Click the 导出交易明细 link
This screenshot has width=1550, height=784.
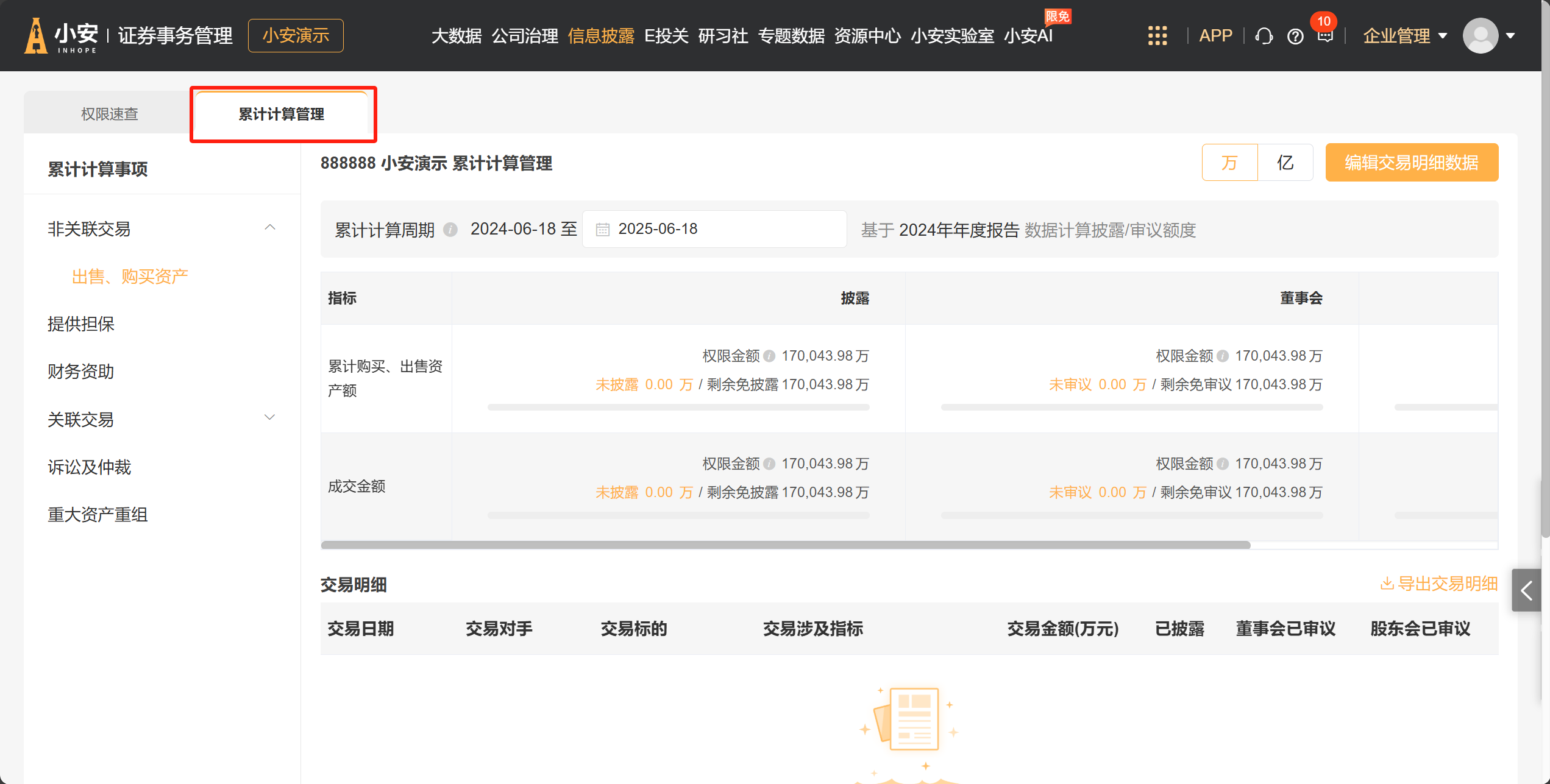click(1438, 584)
